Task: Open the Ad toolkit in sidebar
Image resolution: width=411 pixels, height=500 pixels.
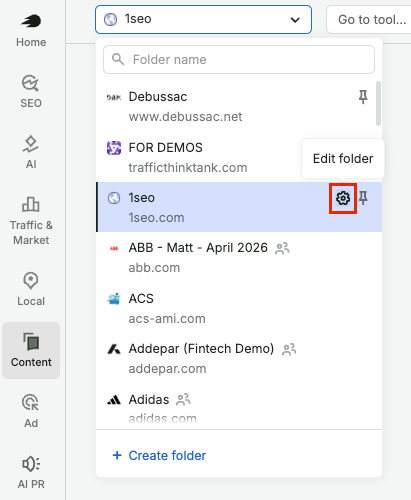Action: (31, 411)
